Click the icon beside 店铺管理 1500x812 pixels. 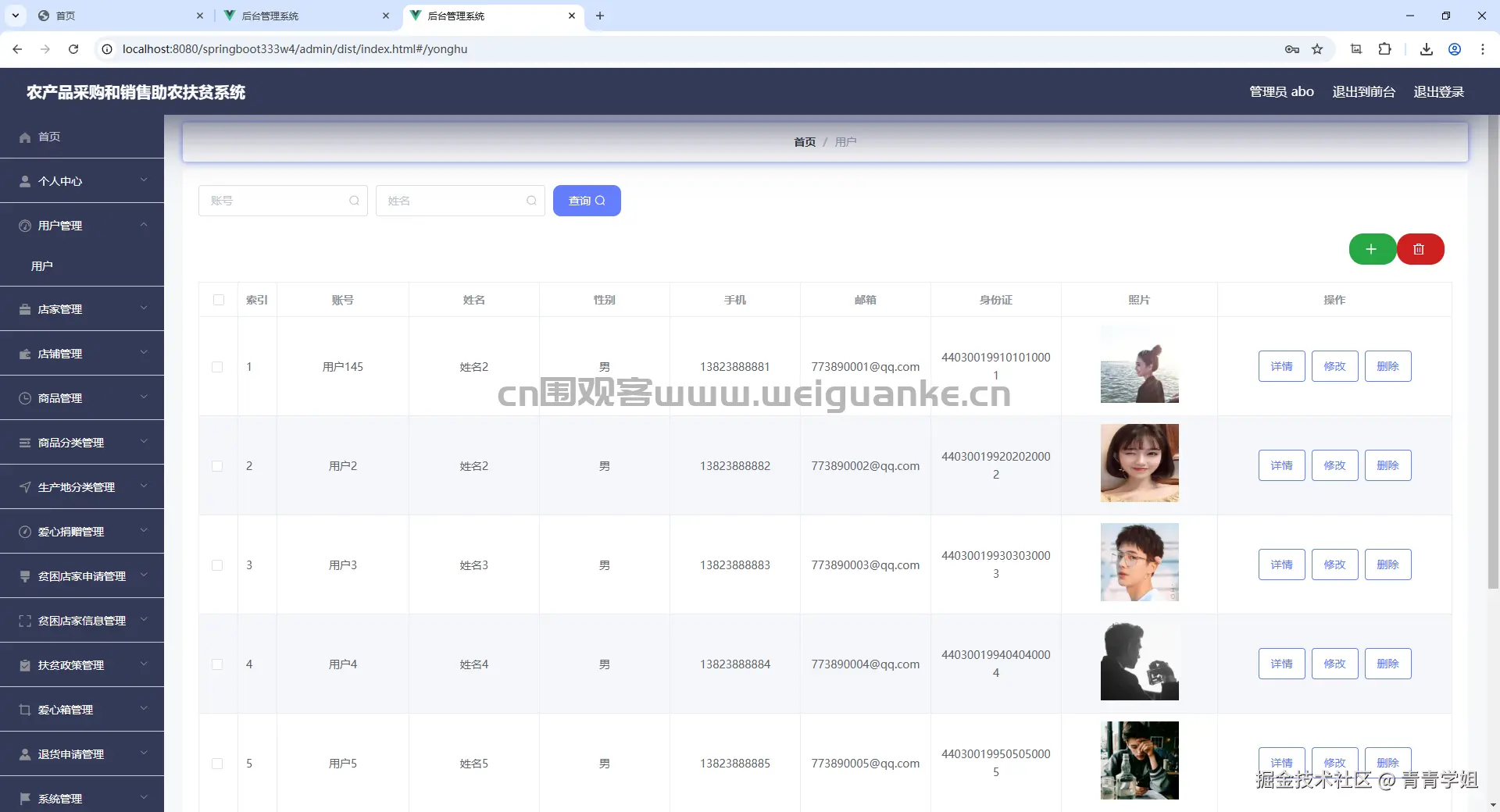click(x=25, y=354)
